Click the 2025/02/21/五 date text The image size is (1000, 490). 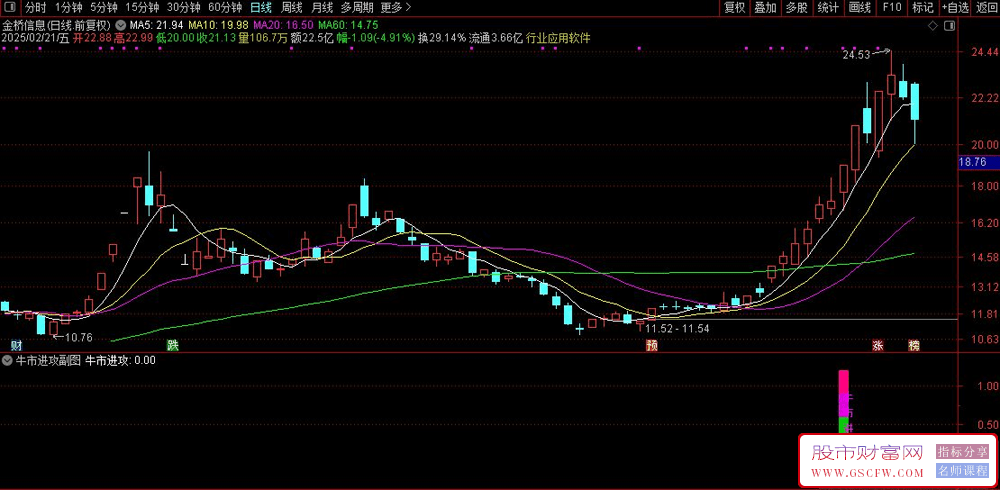[35, 38]
